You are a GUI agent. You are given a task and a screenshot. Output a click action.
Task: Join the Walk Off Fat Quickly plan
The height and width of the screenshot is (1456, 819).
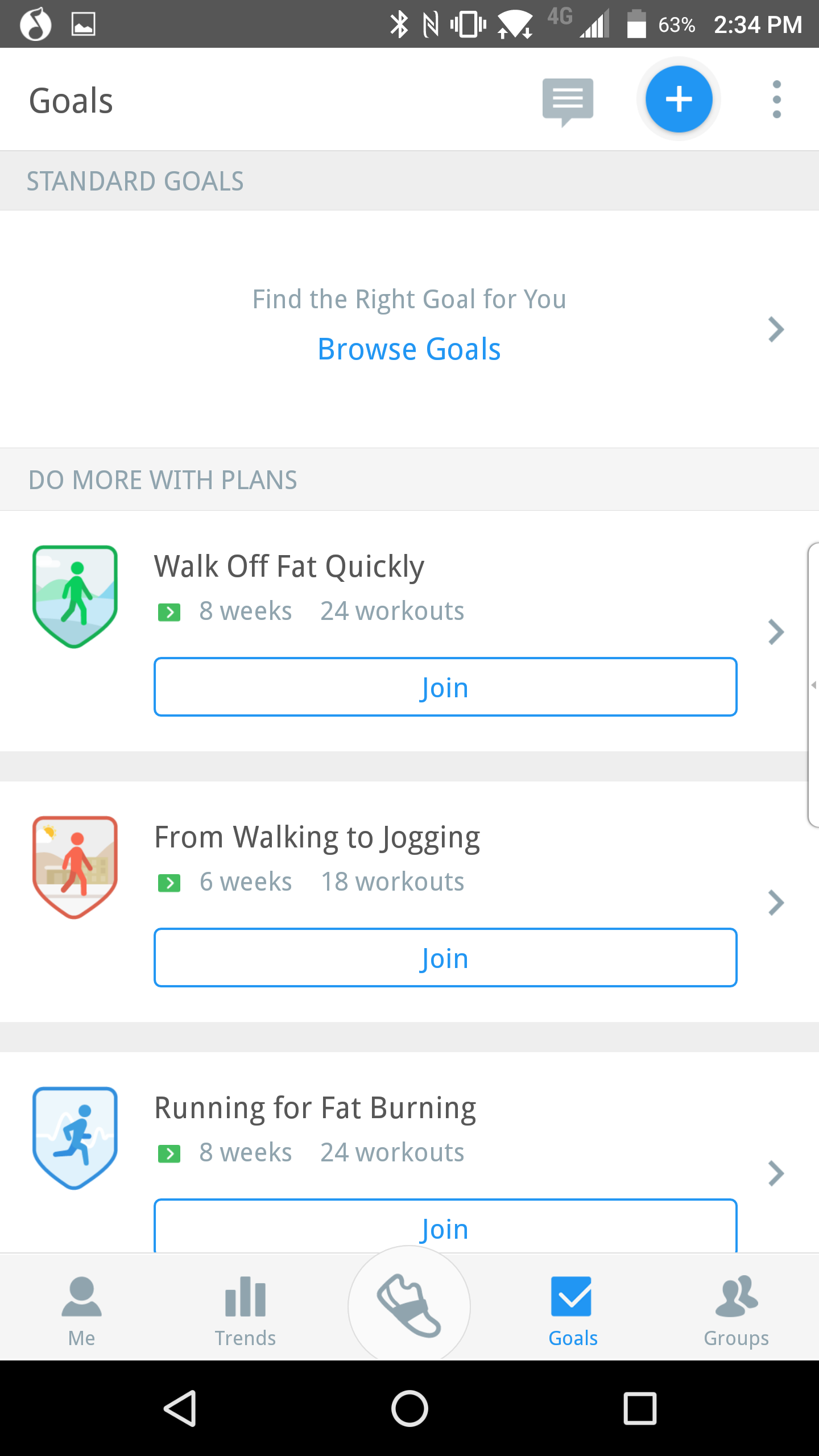coord(445,687)
